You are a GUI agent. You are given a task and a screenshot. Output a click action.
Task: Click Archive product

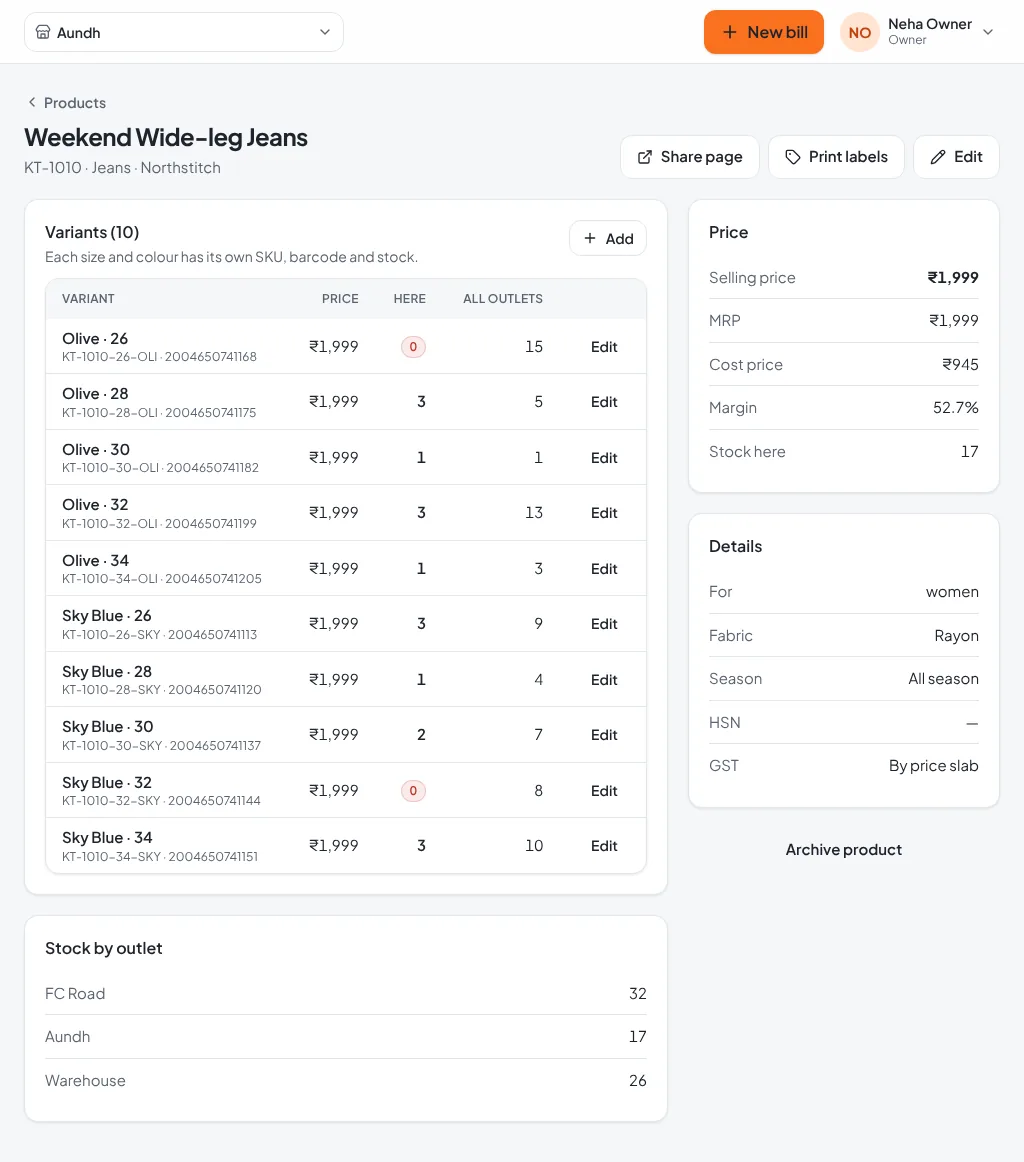coord(843,849)
